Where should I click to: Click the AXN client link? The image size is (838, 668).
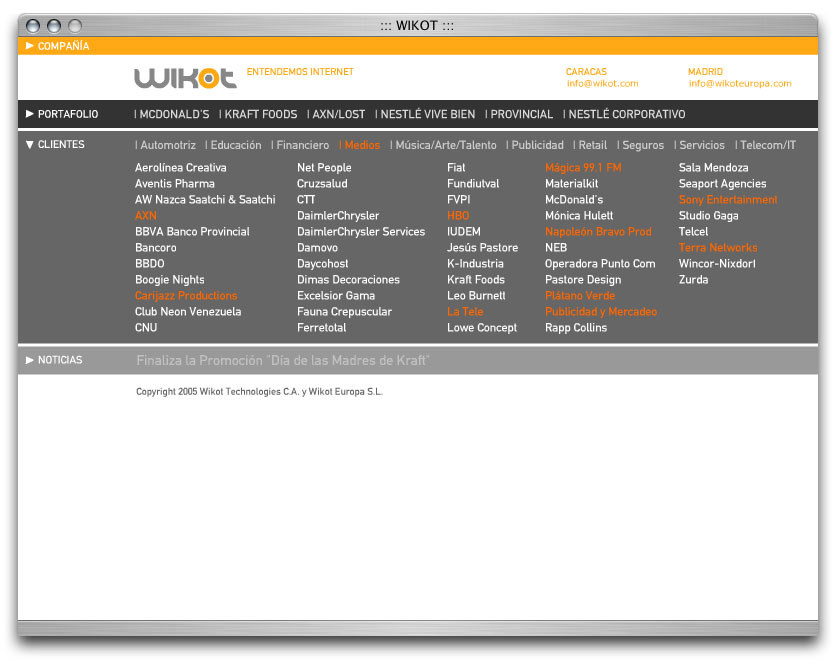146,216
